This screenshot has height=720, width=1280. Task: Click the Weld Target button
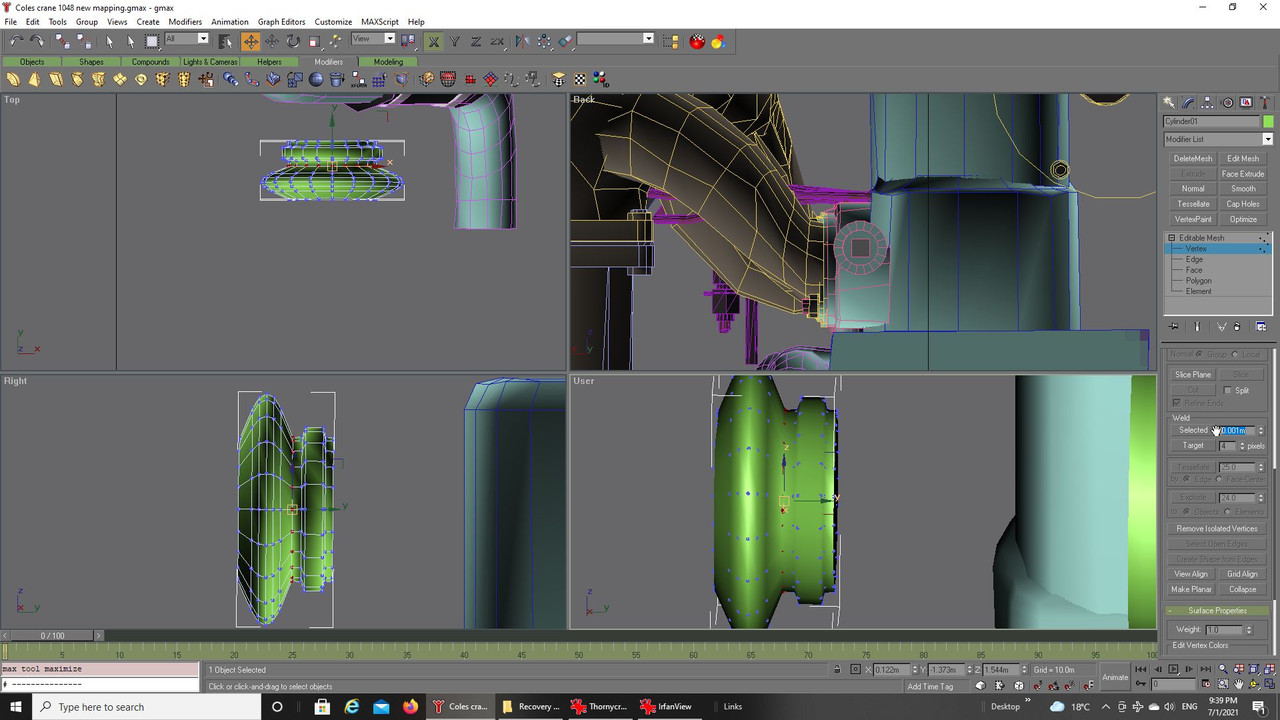tap(1193, 445)
